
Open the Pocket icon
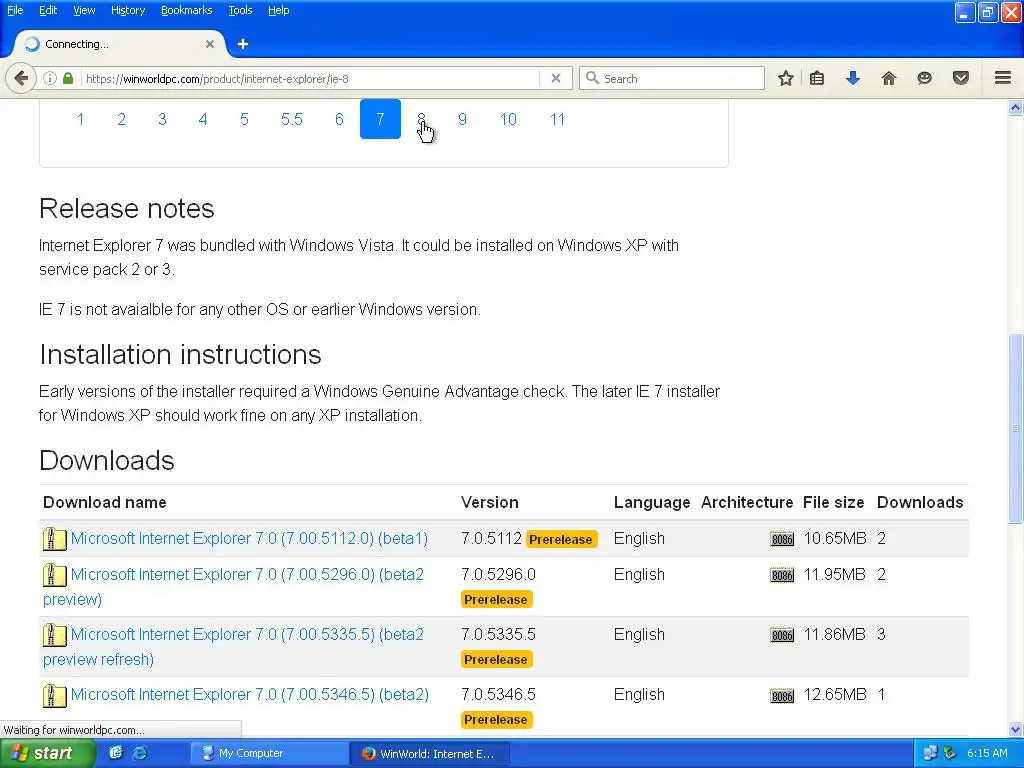tap(961, 78)
